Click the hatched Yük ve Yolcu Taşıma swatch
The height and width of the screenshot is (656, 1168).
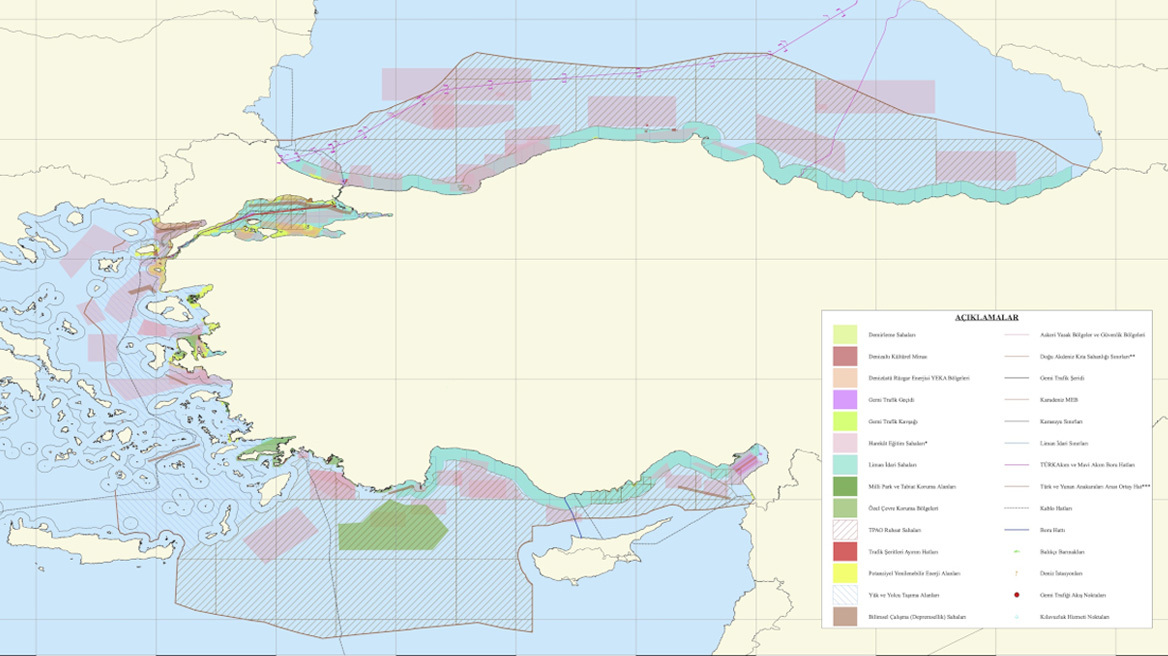(x=845, y=595)
